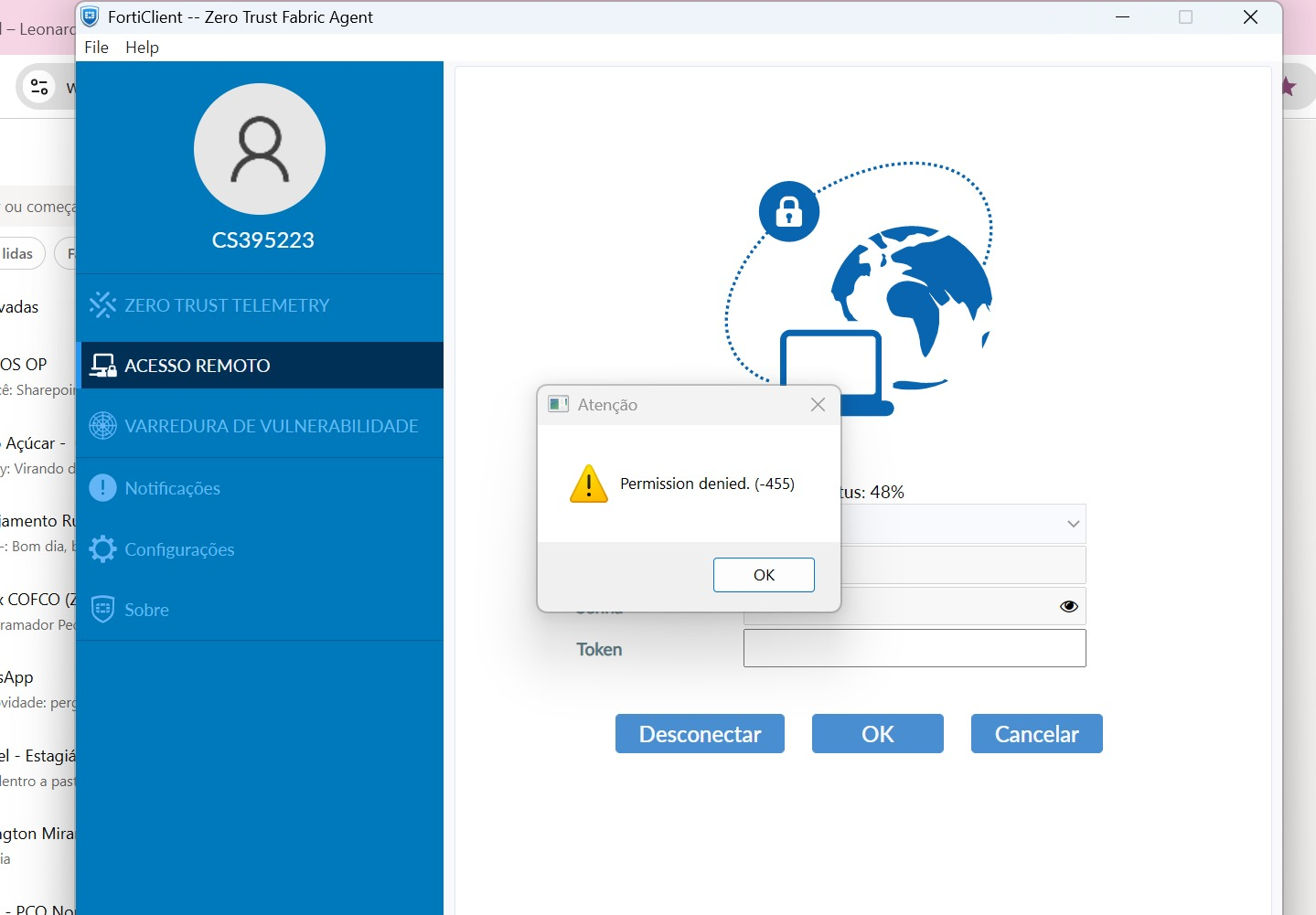Click the Notificações exclamation icon
This screenshot has height=915, width=1316.
point(102,487)
